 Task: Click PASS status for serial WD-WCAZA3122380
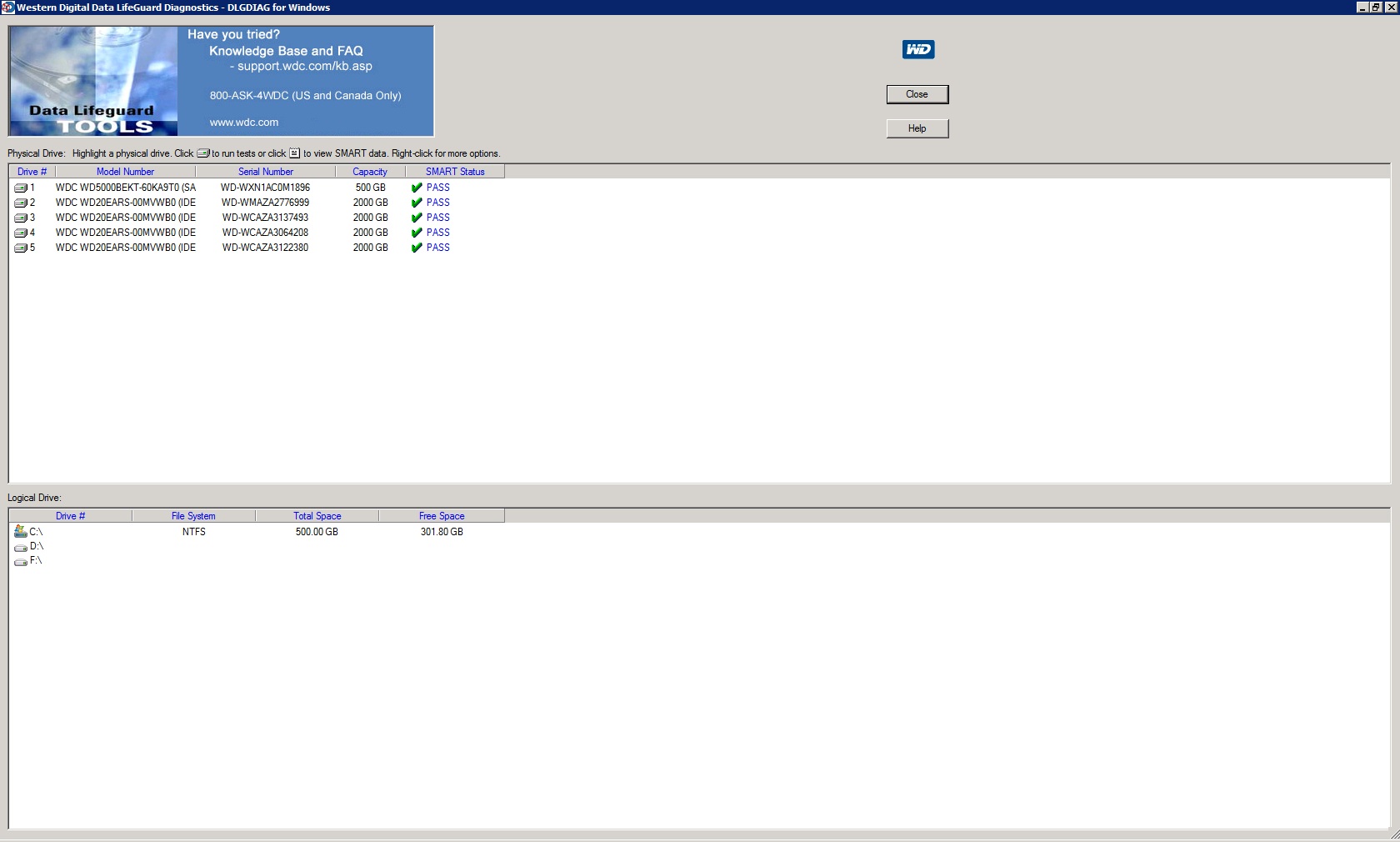click(438, 248)
